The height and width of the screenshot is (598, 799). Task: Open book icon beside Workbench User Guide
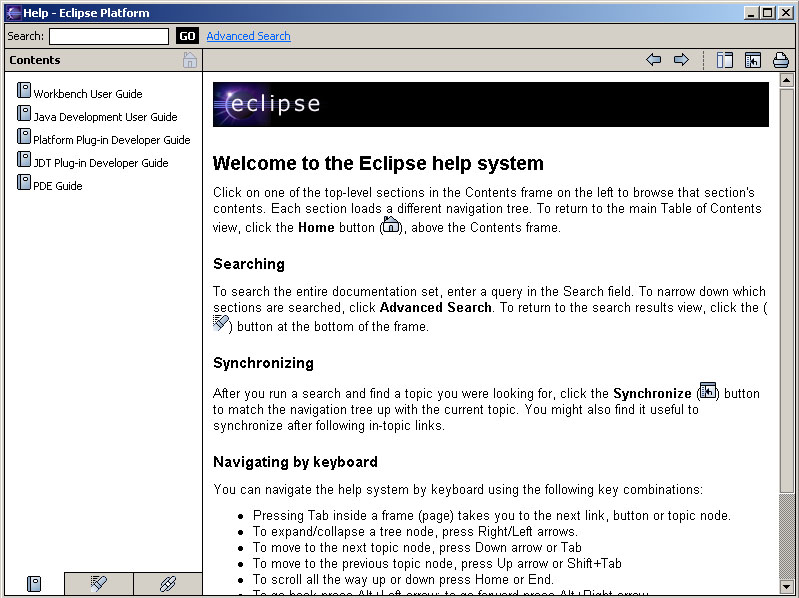tap(24, 90)
